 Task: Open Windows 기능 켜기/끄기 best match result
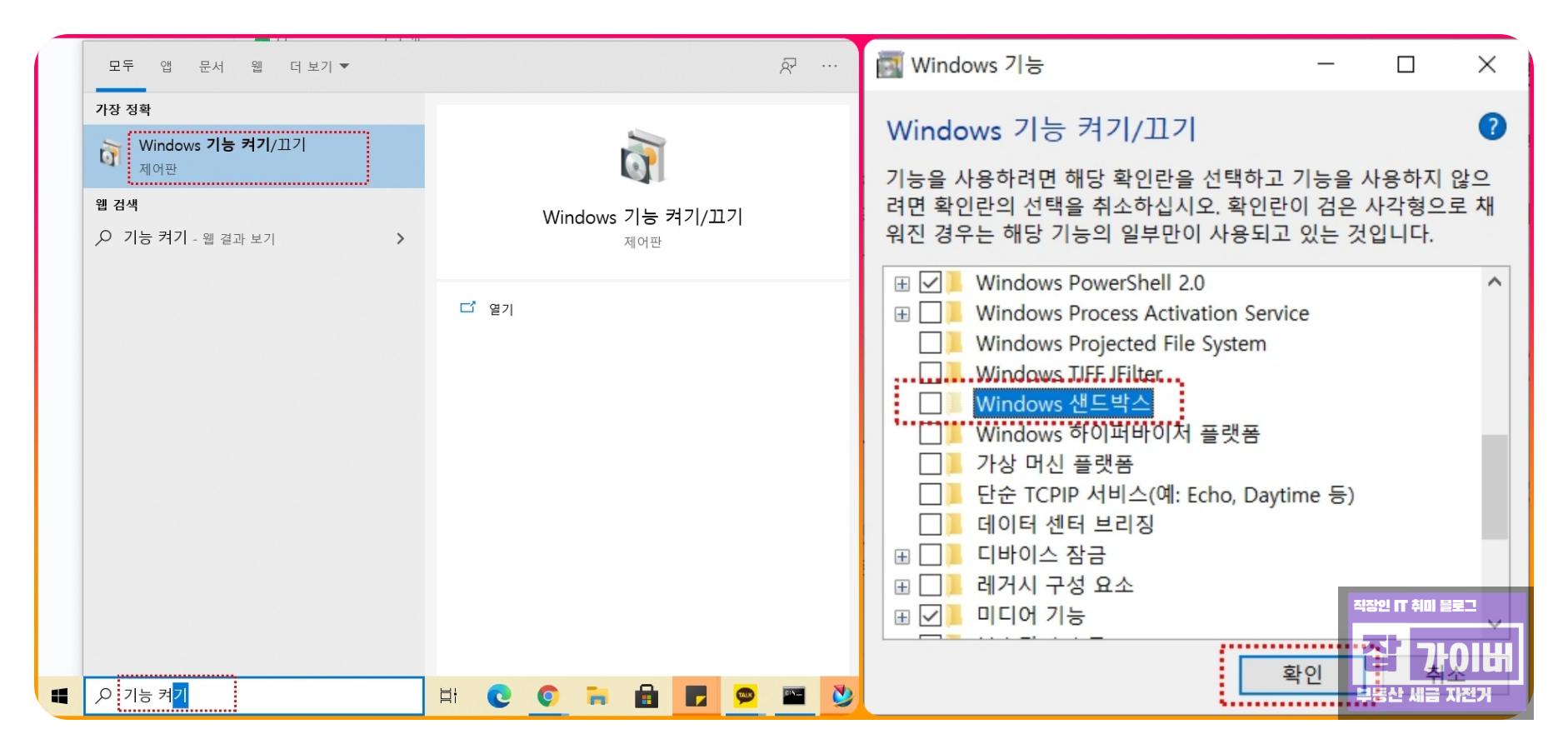[x=254, y=156]
